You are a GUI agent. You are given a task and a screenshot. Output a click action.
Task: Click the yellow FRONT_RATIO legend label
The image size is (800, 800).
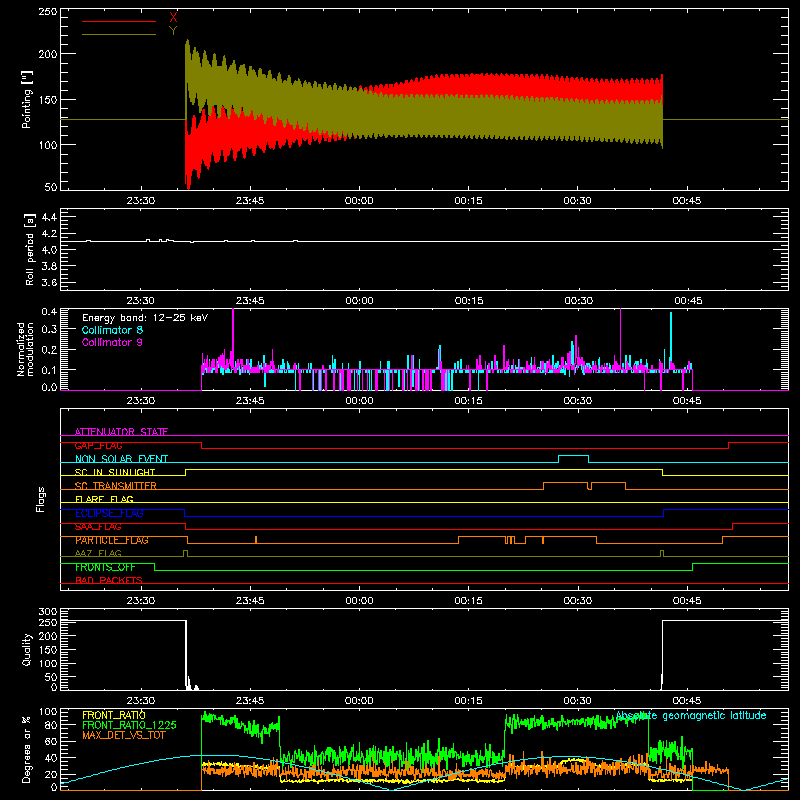[114, 715]
